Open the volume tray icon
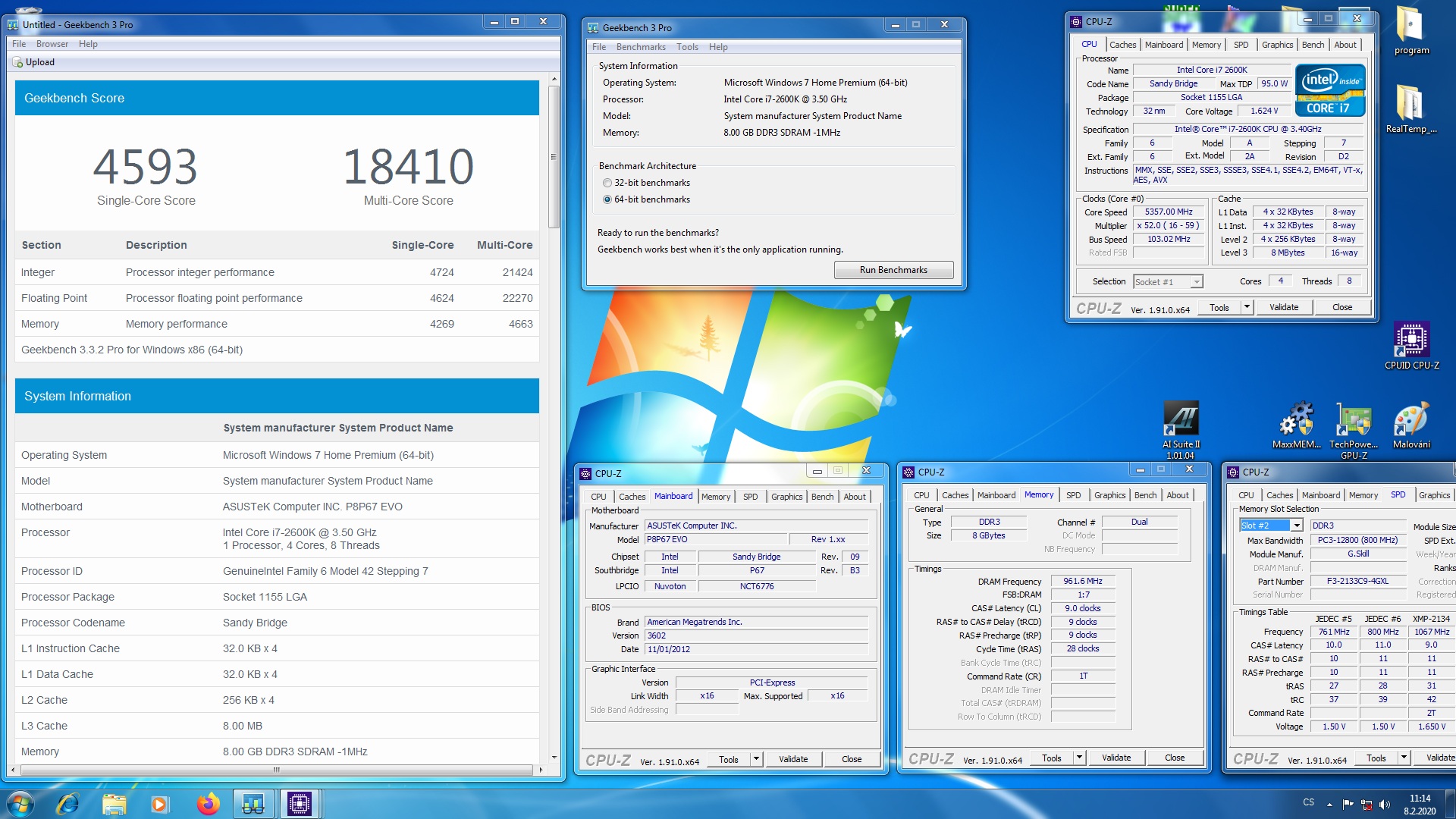Viewport: 1456px width, 819px height. click(1385, 804)
